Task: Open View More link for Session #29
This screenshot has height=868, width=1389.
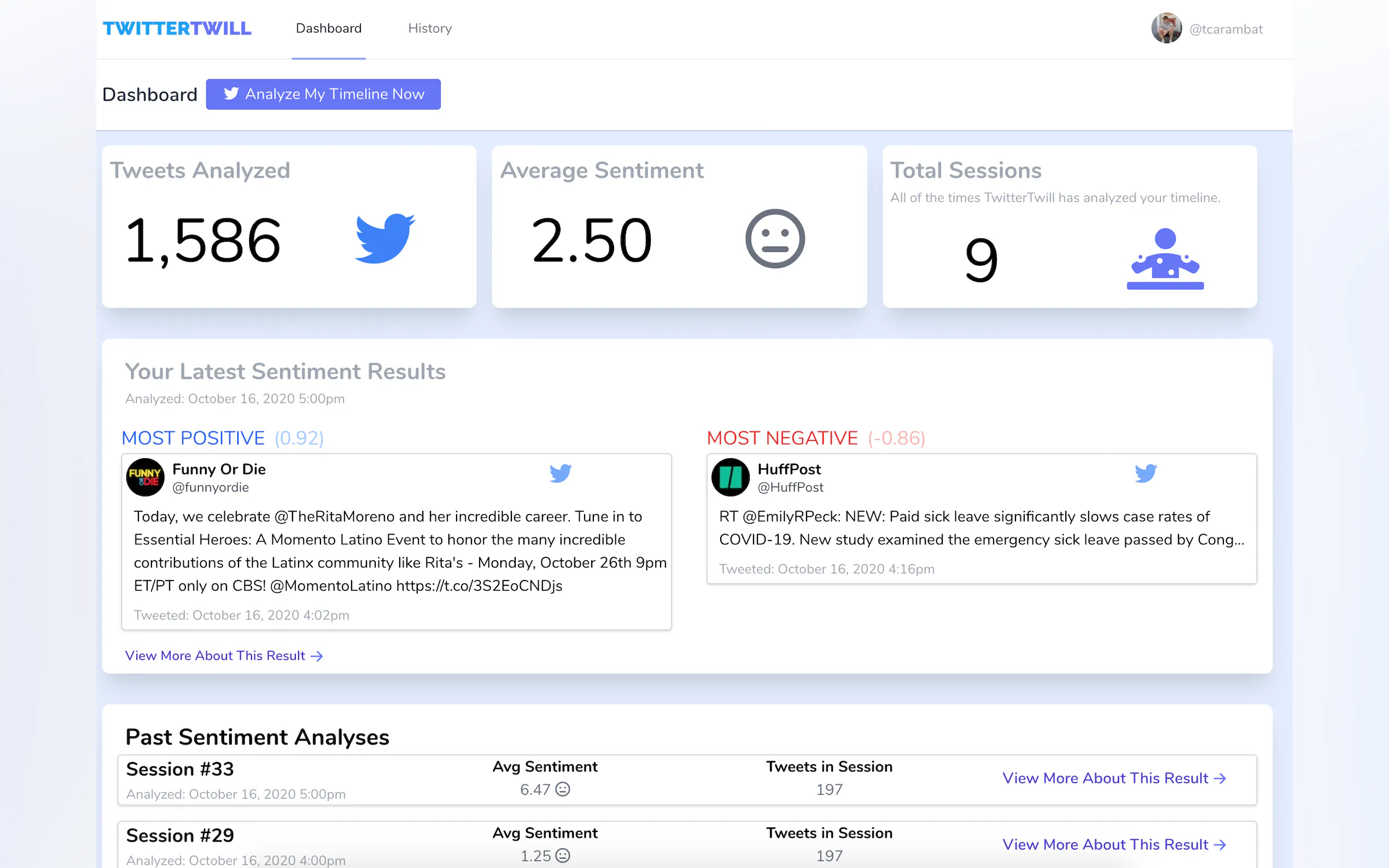Action: point(1113,844)
